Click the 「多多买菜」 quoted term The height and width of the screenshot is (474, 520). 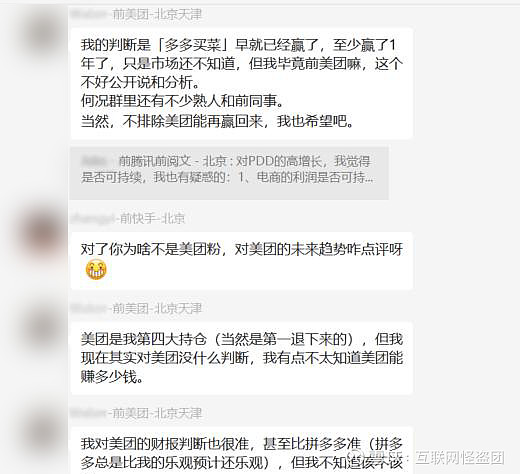194,45
